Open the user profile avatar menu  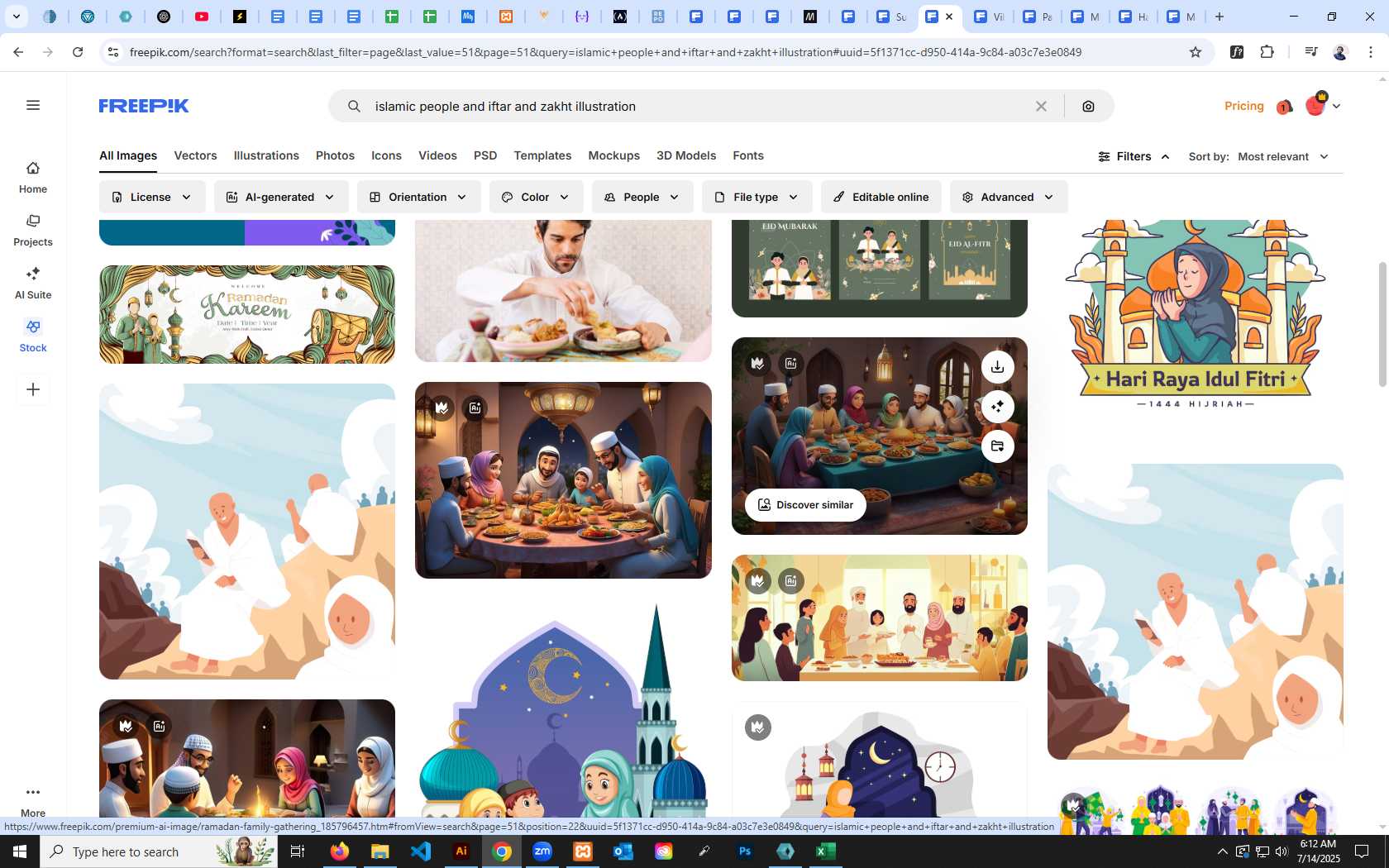pyautogui.click(x=1315, y=105)
